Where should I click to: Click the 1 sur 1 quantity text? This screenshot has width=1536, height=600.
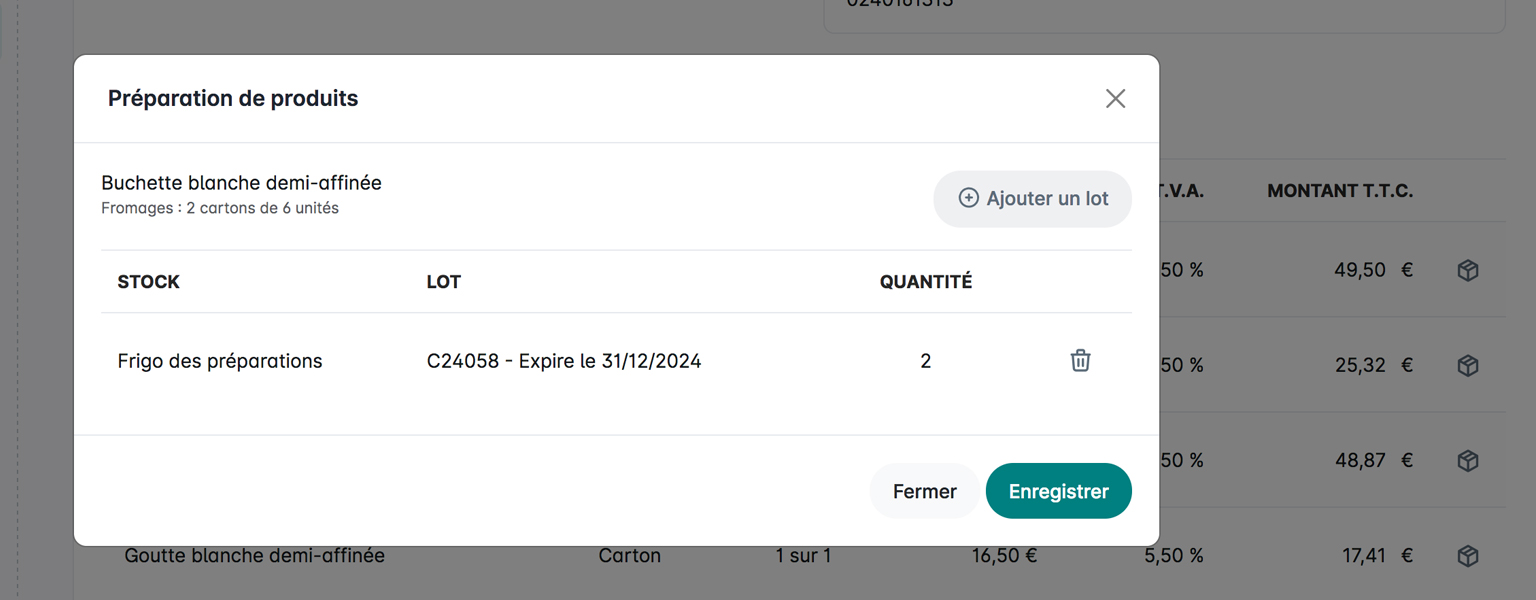click(803, 556)
